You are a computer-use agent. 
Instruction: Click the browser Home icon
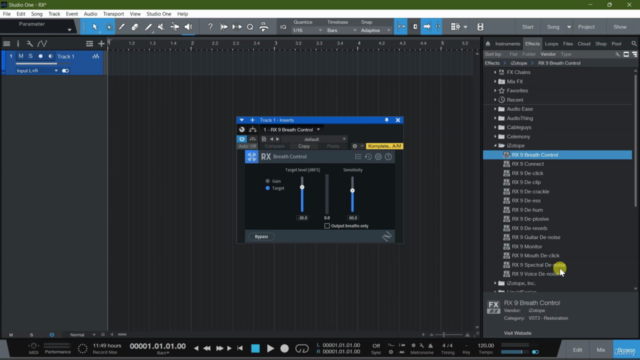(488, 44)
